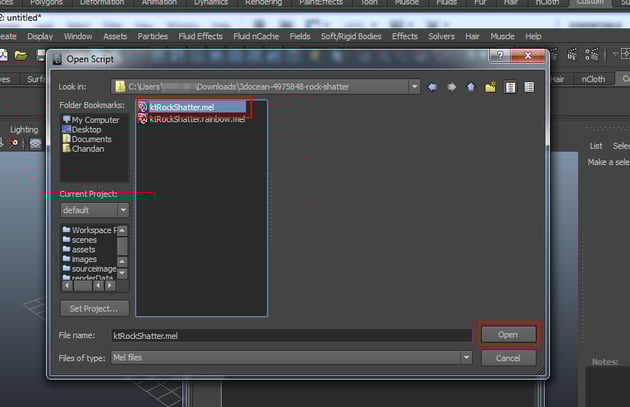This screenshot has height=407, width=630.
Task: Open the Help menu in Maya
Action: point(533,37)
